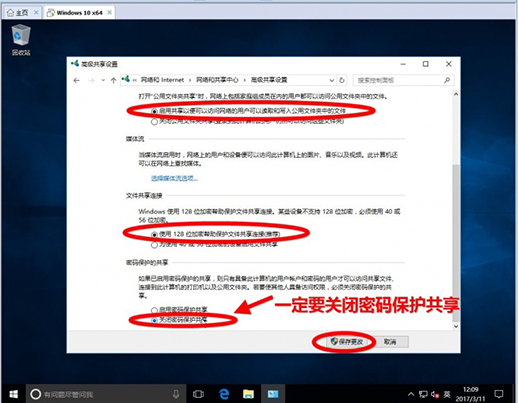Viewport: 518px width, 403px height.
Task: Click the volume tray icon
Action: (435, 395)
